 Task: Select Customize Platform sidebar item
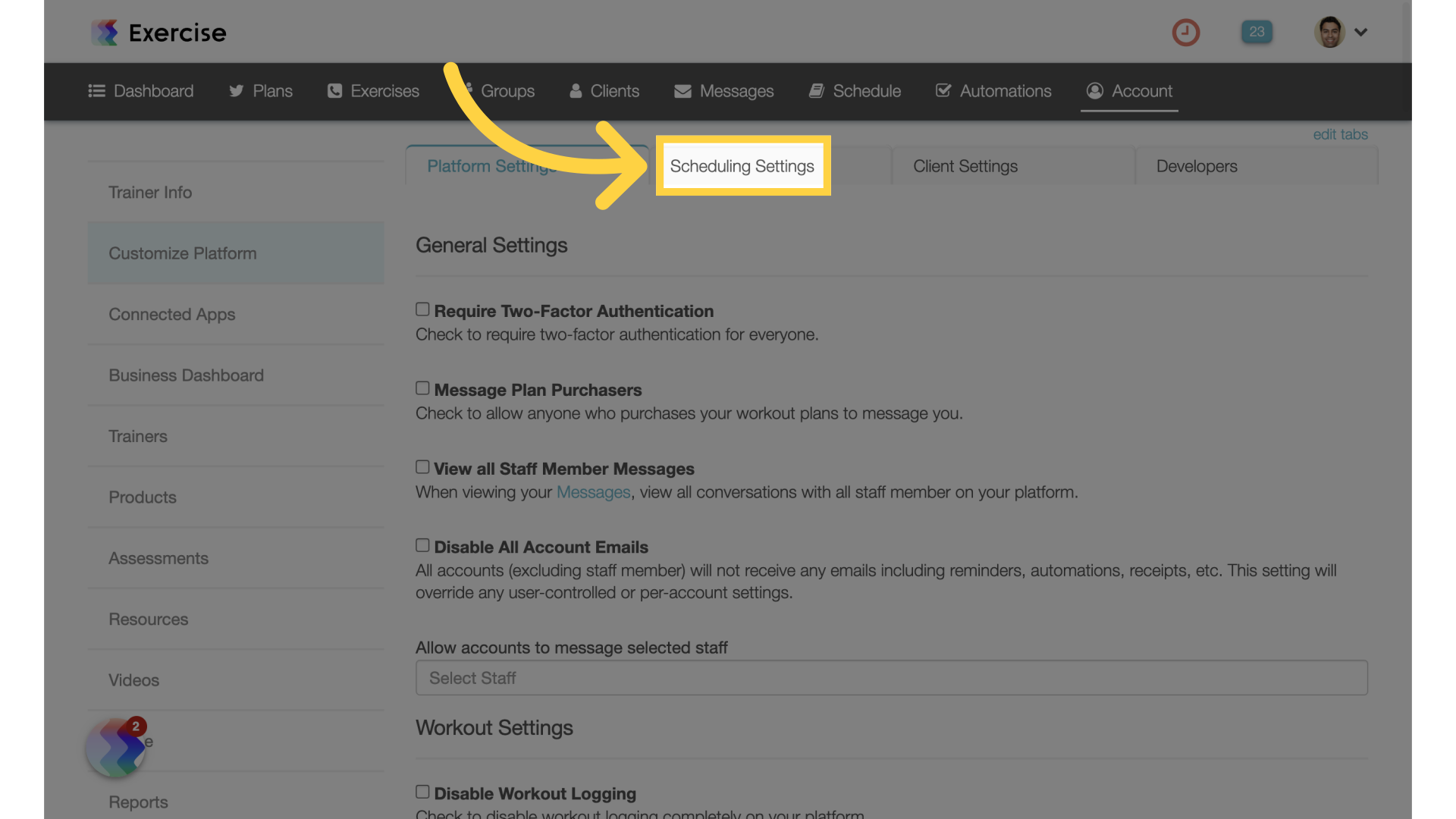[183, 253]
